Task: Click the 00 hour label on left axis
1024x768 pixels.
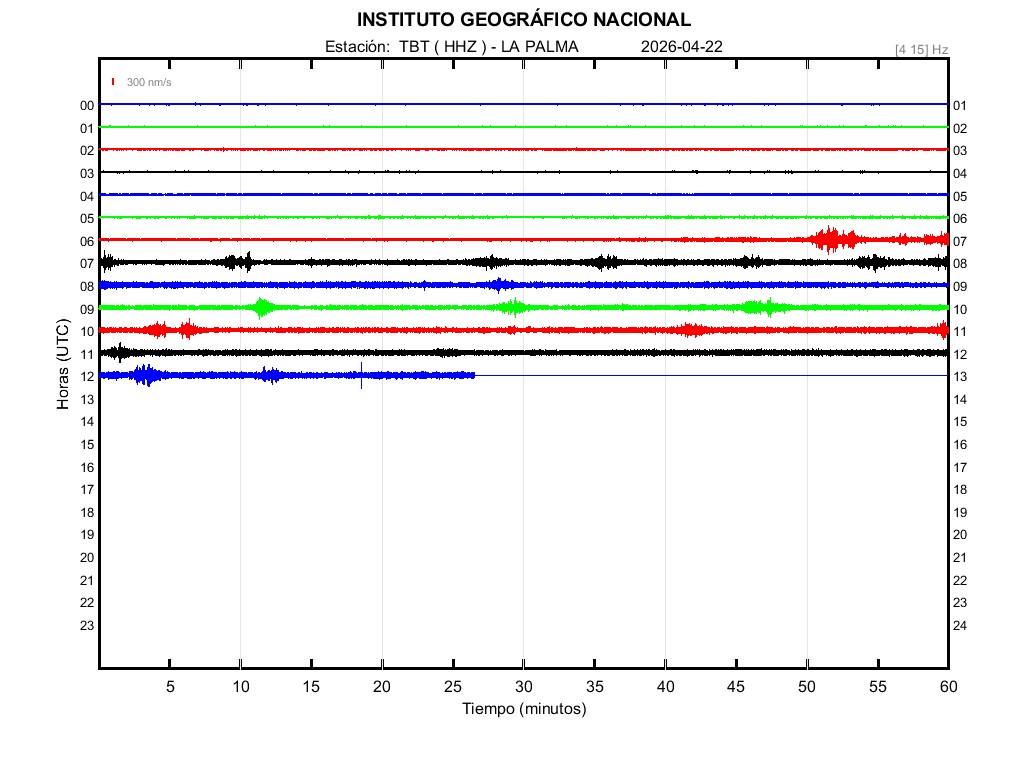Action: [x=87, y=105]
